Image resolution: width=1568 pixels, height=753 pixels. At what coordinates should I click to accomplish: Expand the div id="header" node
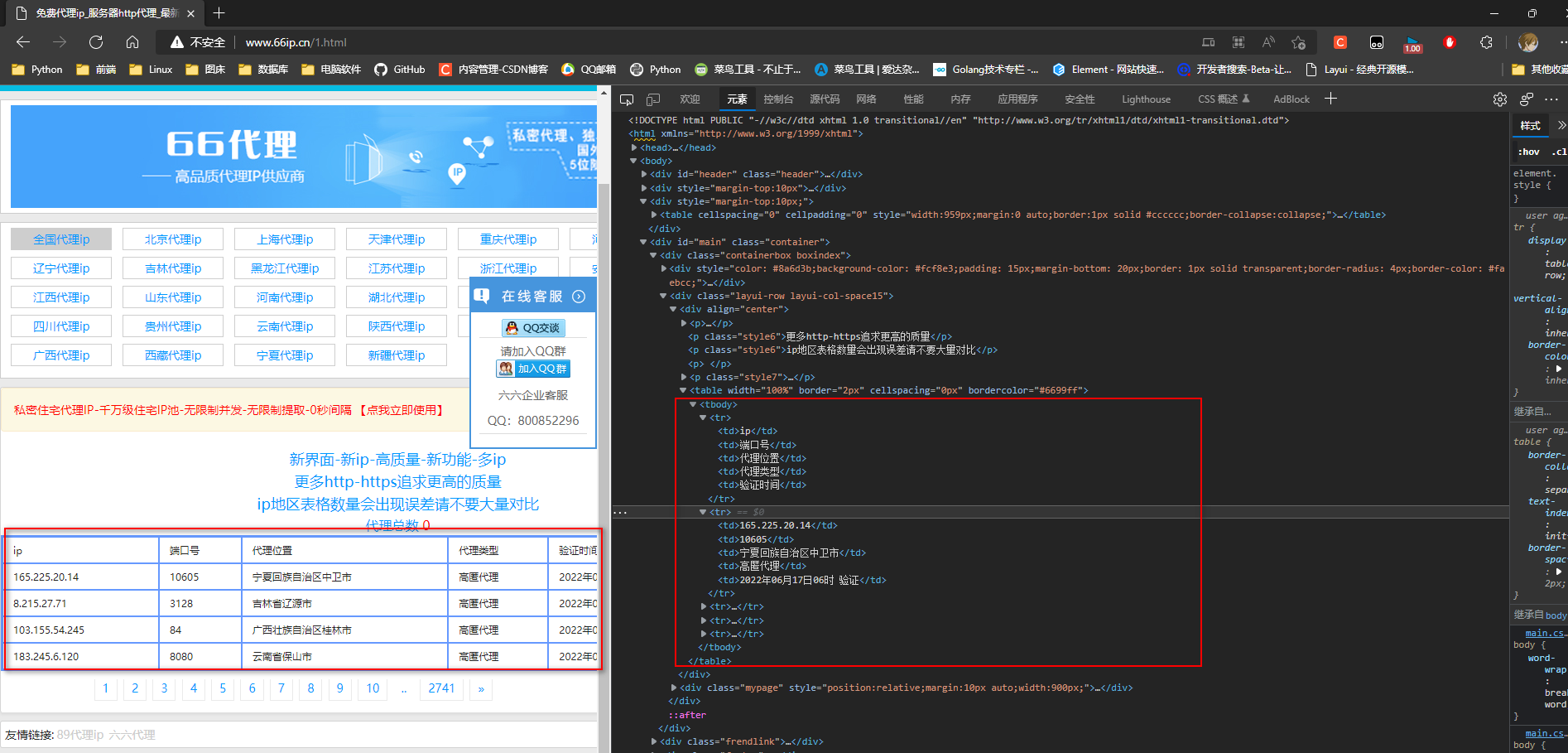coord(644,174)
